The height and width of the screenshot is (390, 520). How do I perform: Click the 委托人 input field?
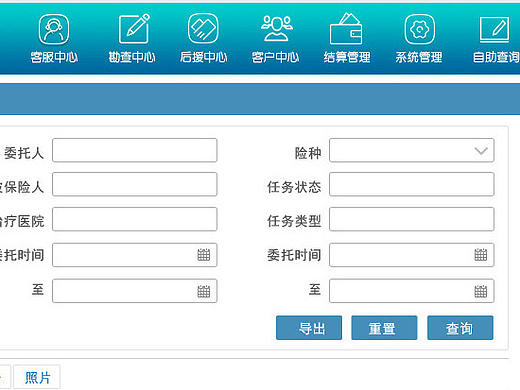pyautogui.click(x=135, y=150)
